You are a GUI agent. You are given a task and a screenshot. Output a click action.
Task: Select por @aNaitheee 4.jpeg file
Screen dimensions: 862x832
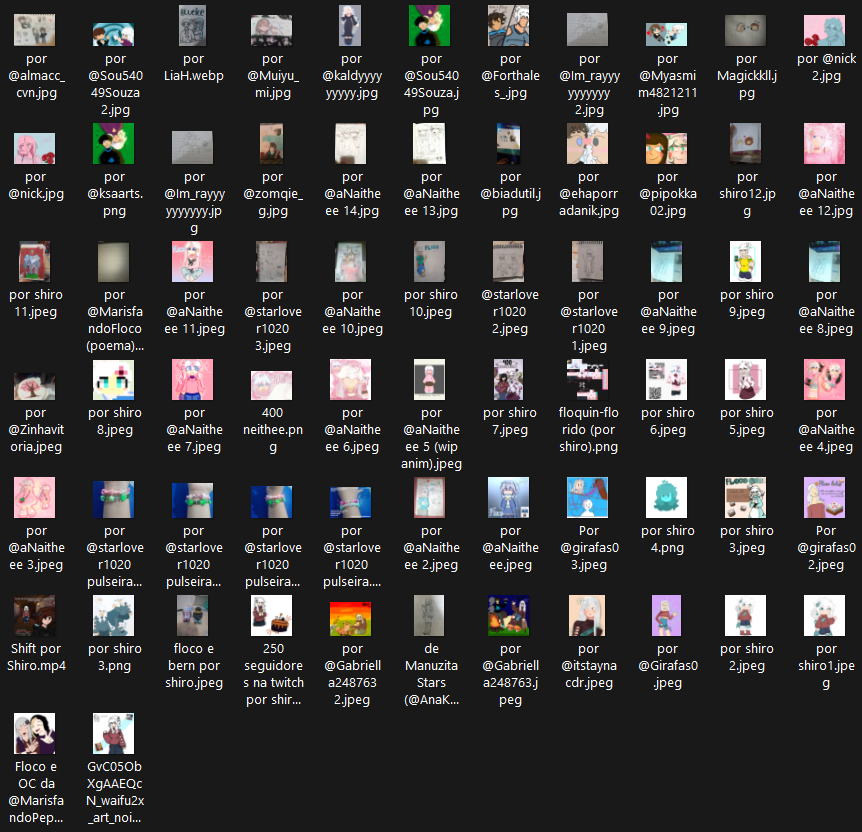click(825, 380)
